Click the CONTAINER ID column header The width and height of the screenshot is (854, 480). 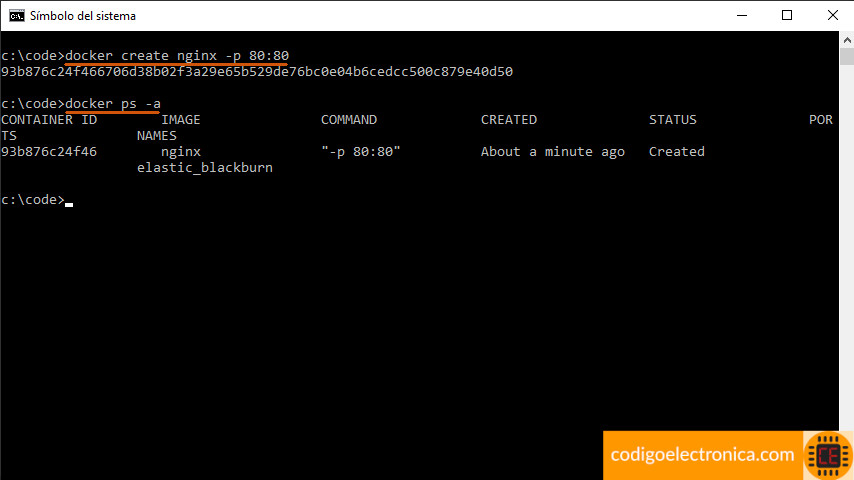click(x=49, y=120)
